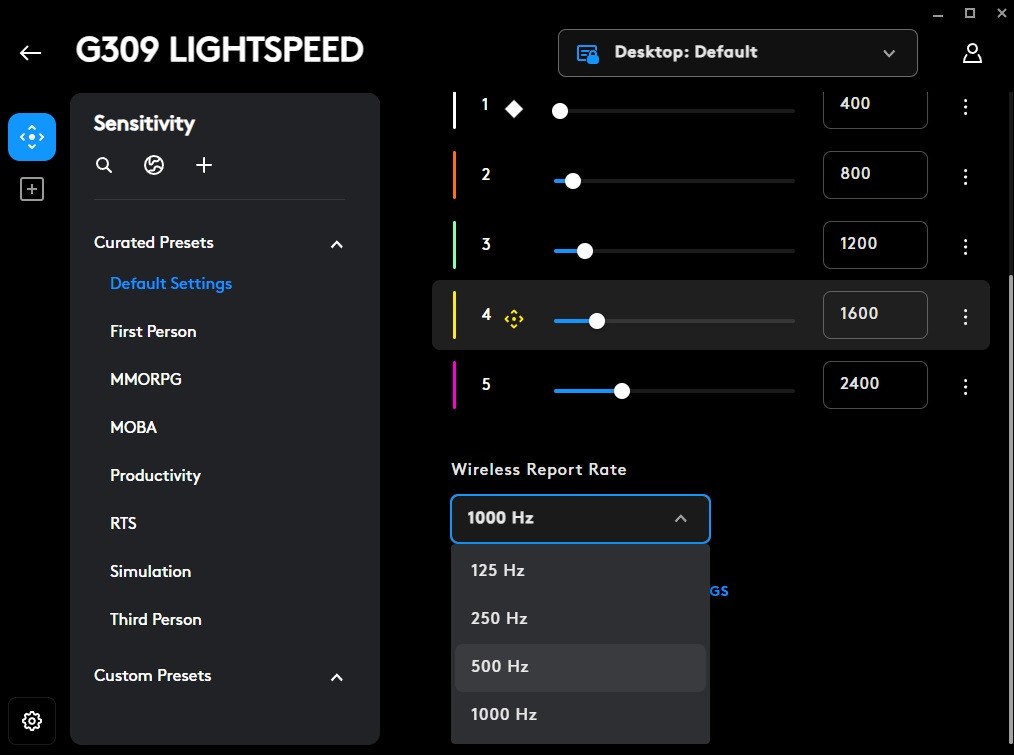This screenshot has width=1014, height=755.
Task: Open the community presets globe icon
Action: click(154, 165)
